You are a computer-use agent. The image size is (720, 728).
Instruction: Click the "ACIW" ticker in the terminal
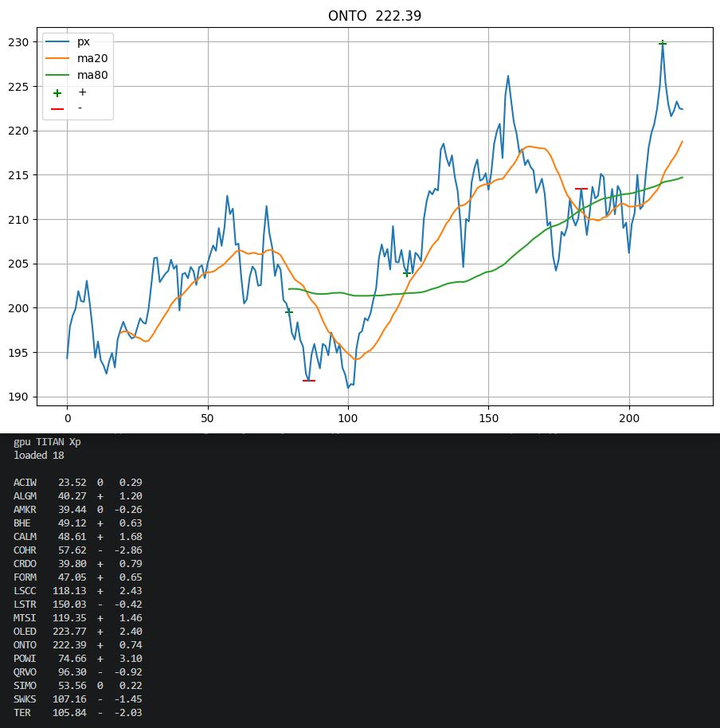(x=25, y=482)
